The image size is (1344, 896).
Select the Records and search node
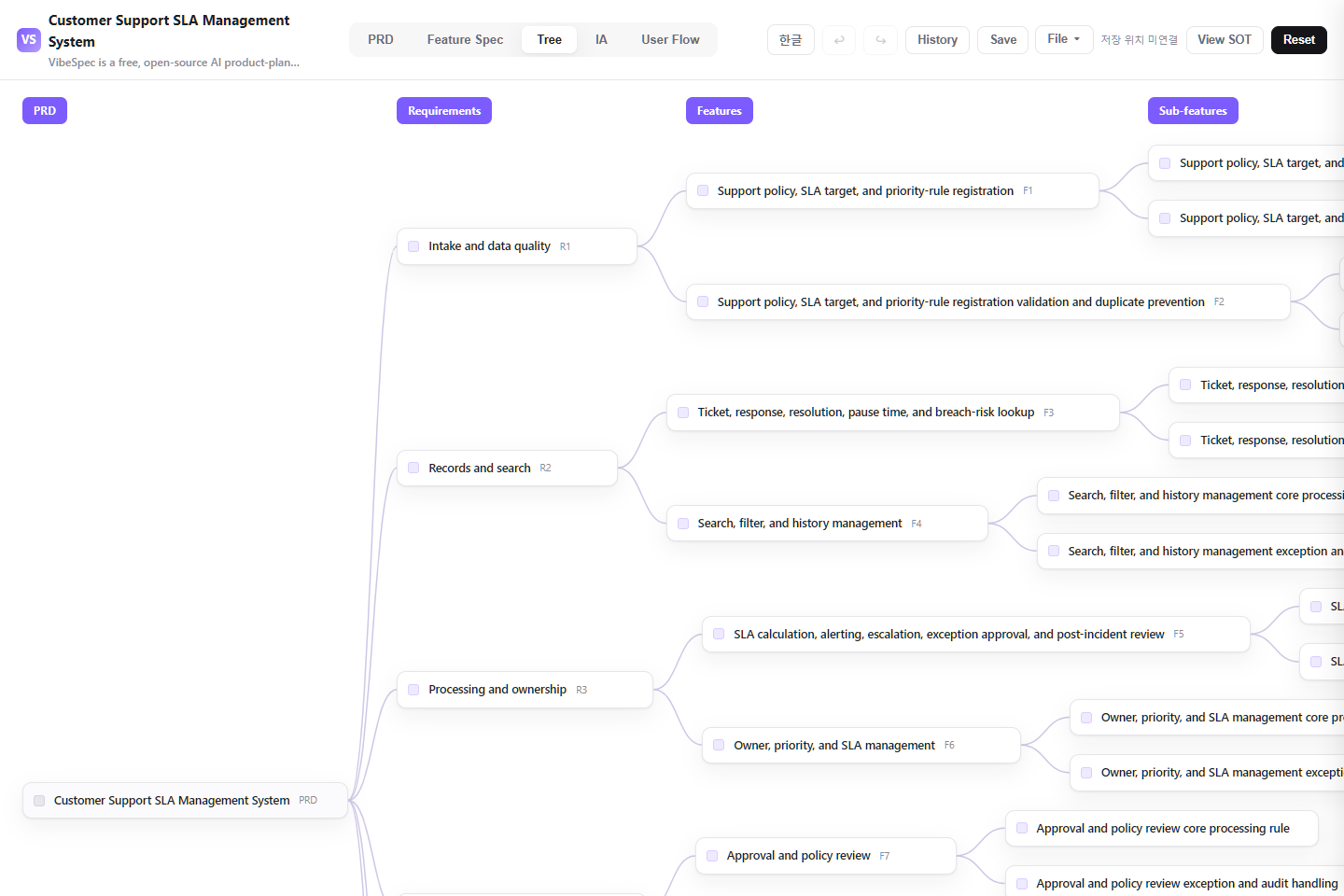click(507, 468)
